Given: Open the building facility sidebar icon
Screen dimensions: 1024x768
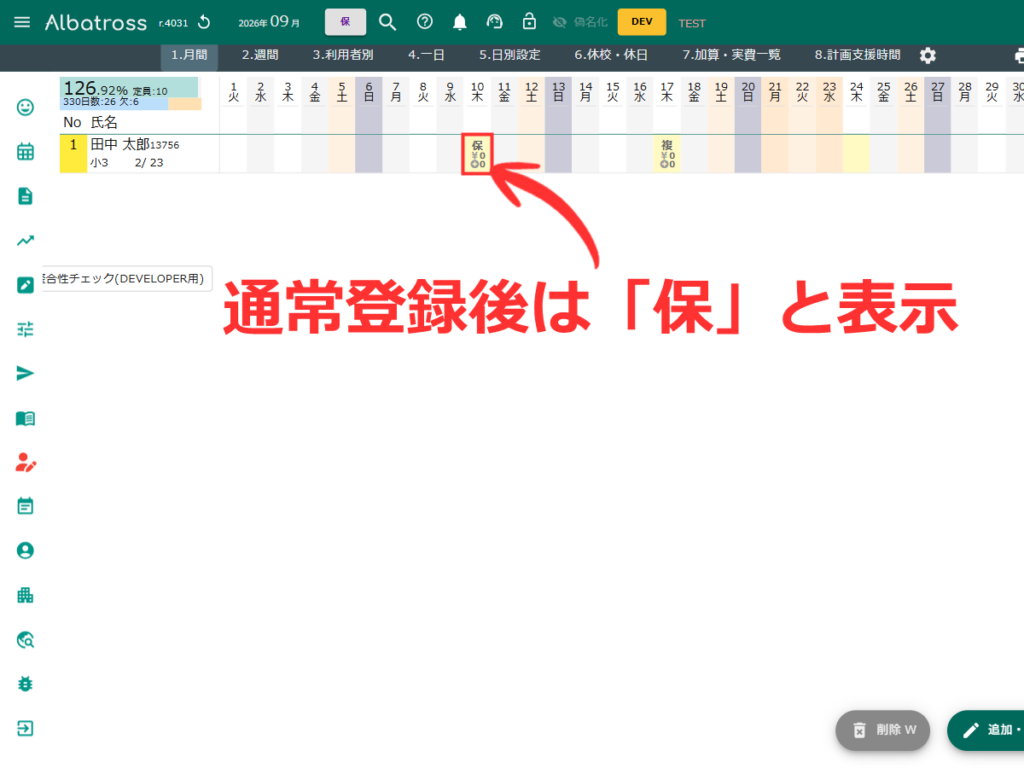Looking at the screenshot, I should [25, 595].
